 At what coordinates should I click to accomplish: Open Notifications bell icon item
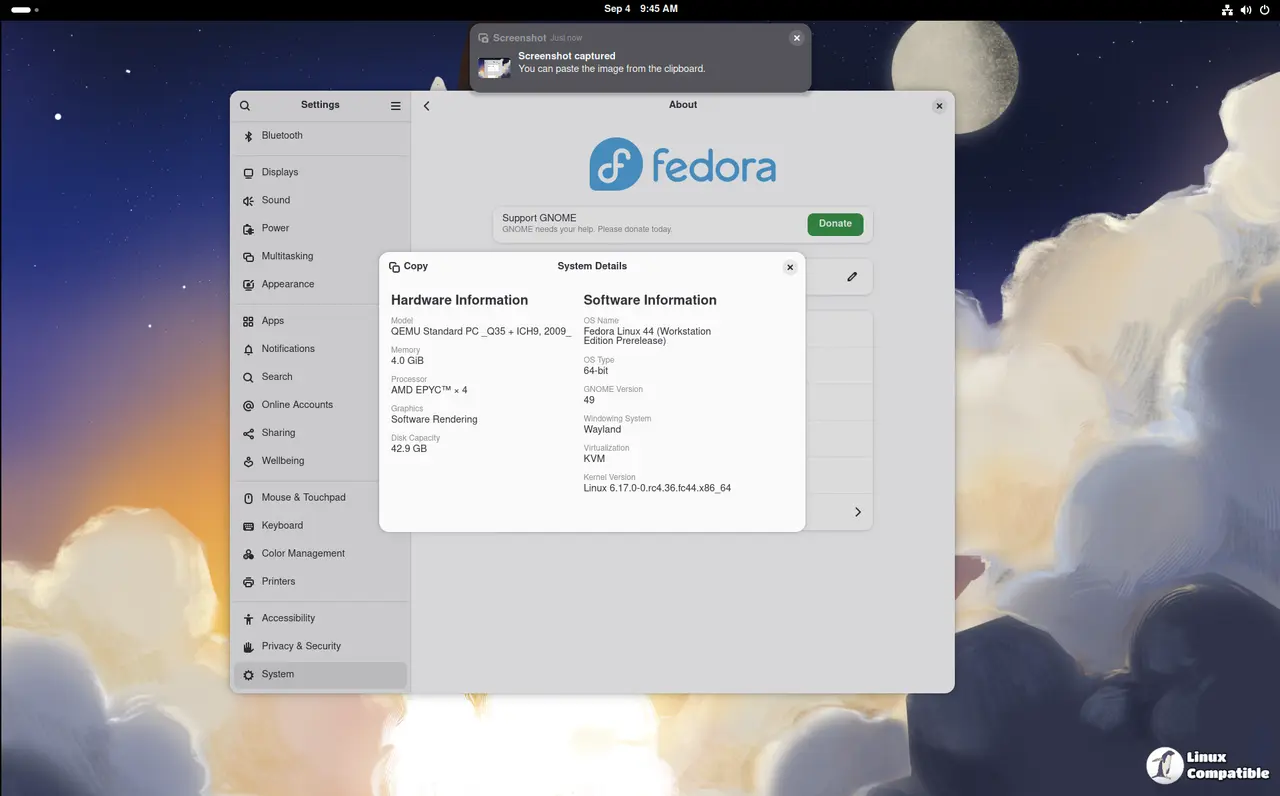tap(249, 349)
